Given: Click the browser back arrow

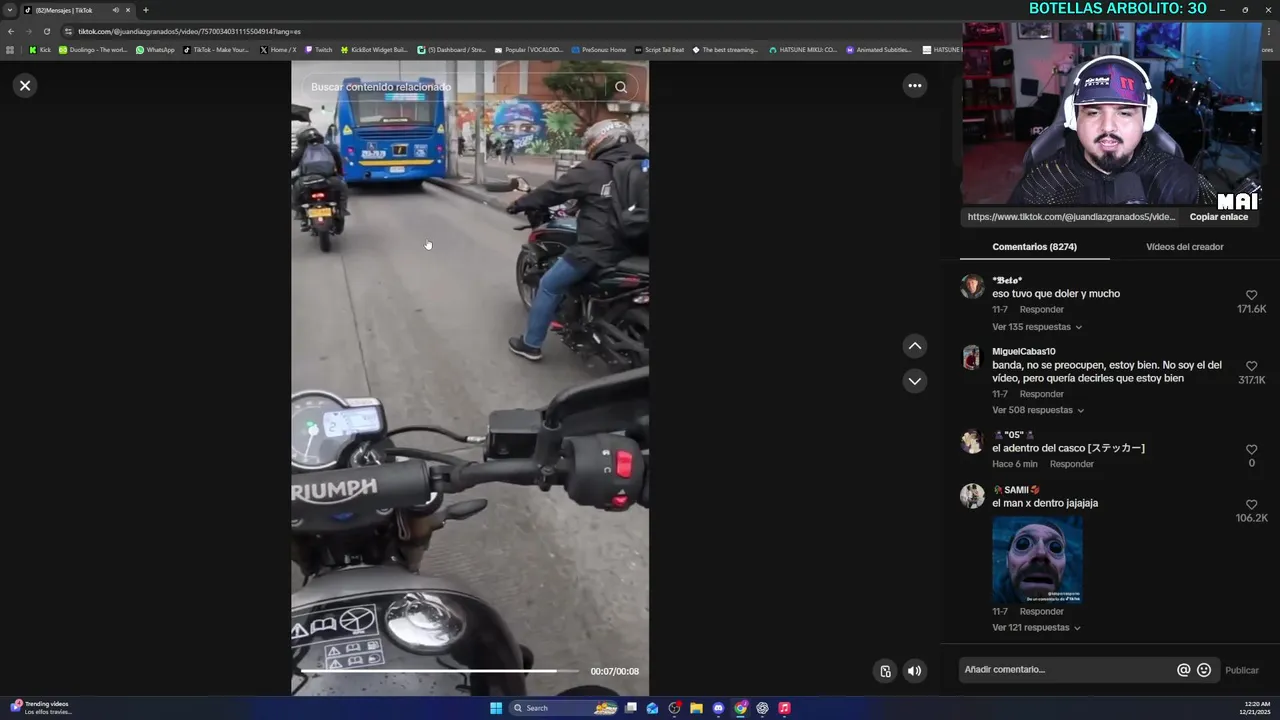Looking at the screenshot, I should 11,31.
